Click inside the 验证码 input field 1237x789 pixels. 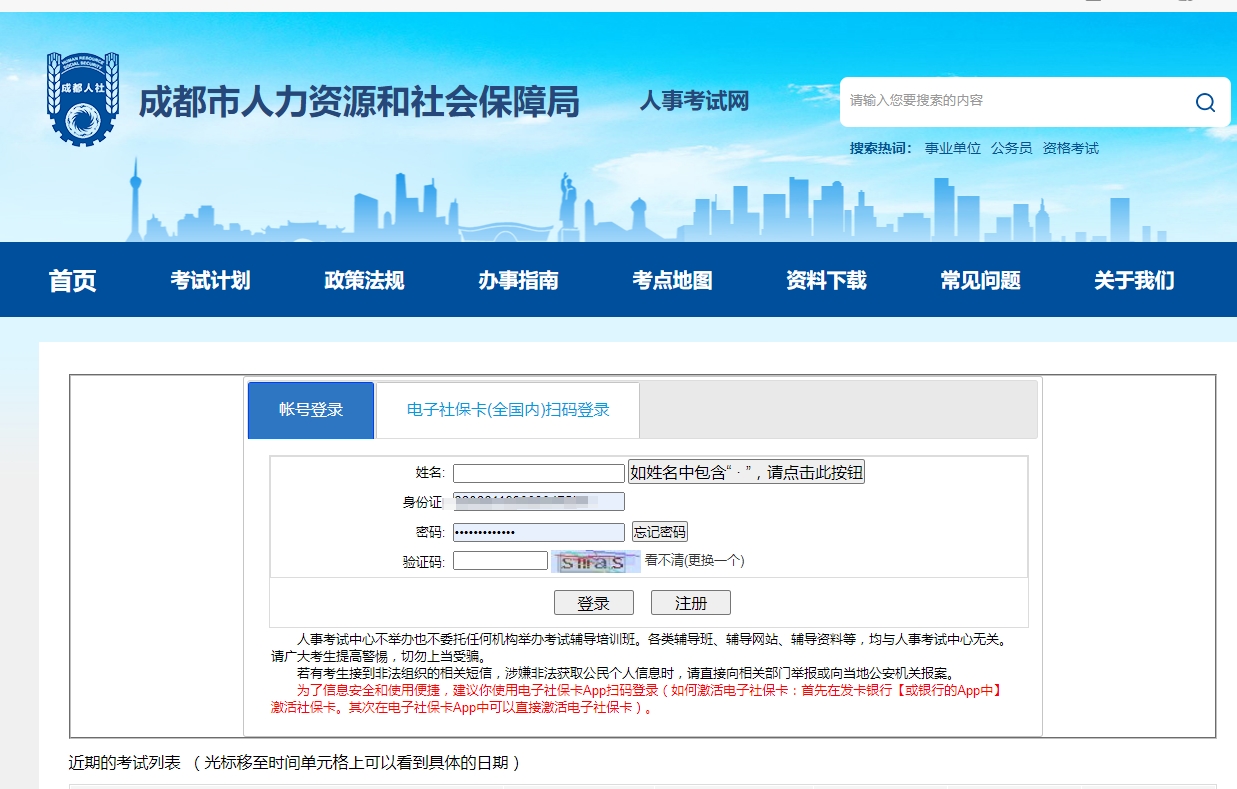(x=500, y=560)
